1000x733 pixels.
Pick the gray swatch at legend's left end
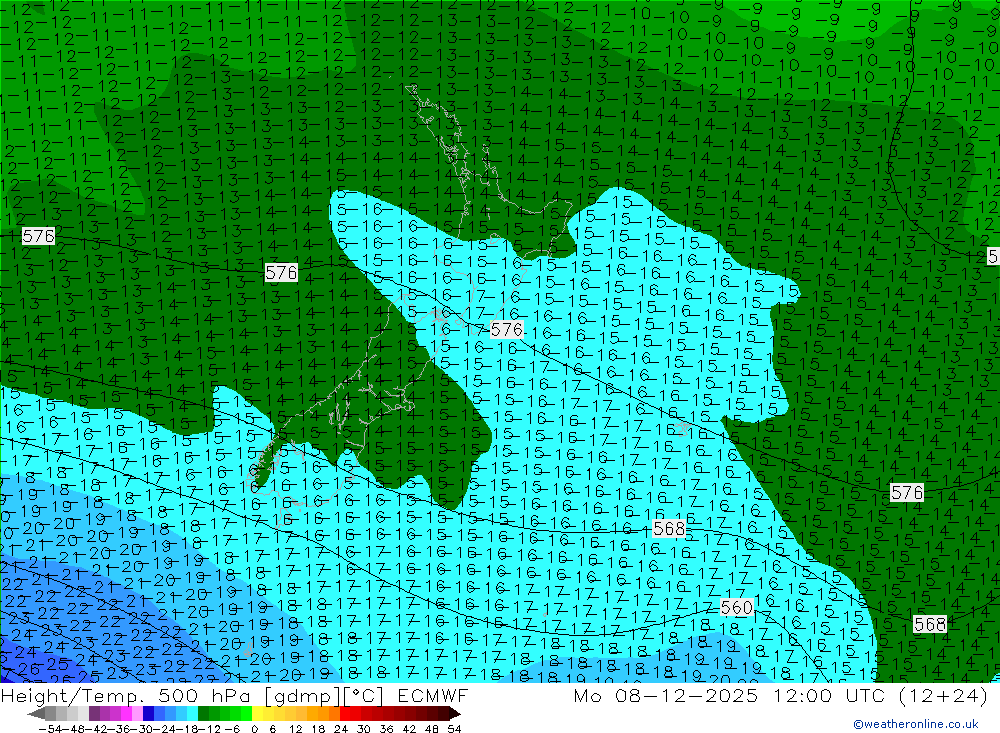coord(51,714)
